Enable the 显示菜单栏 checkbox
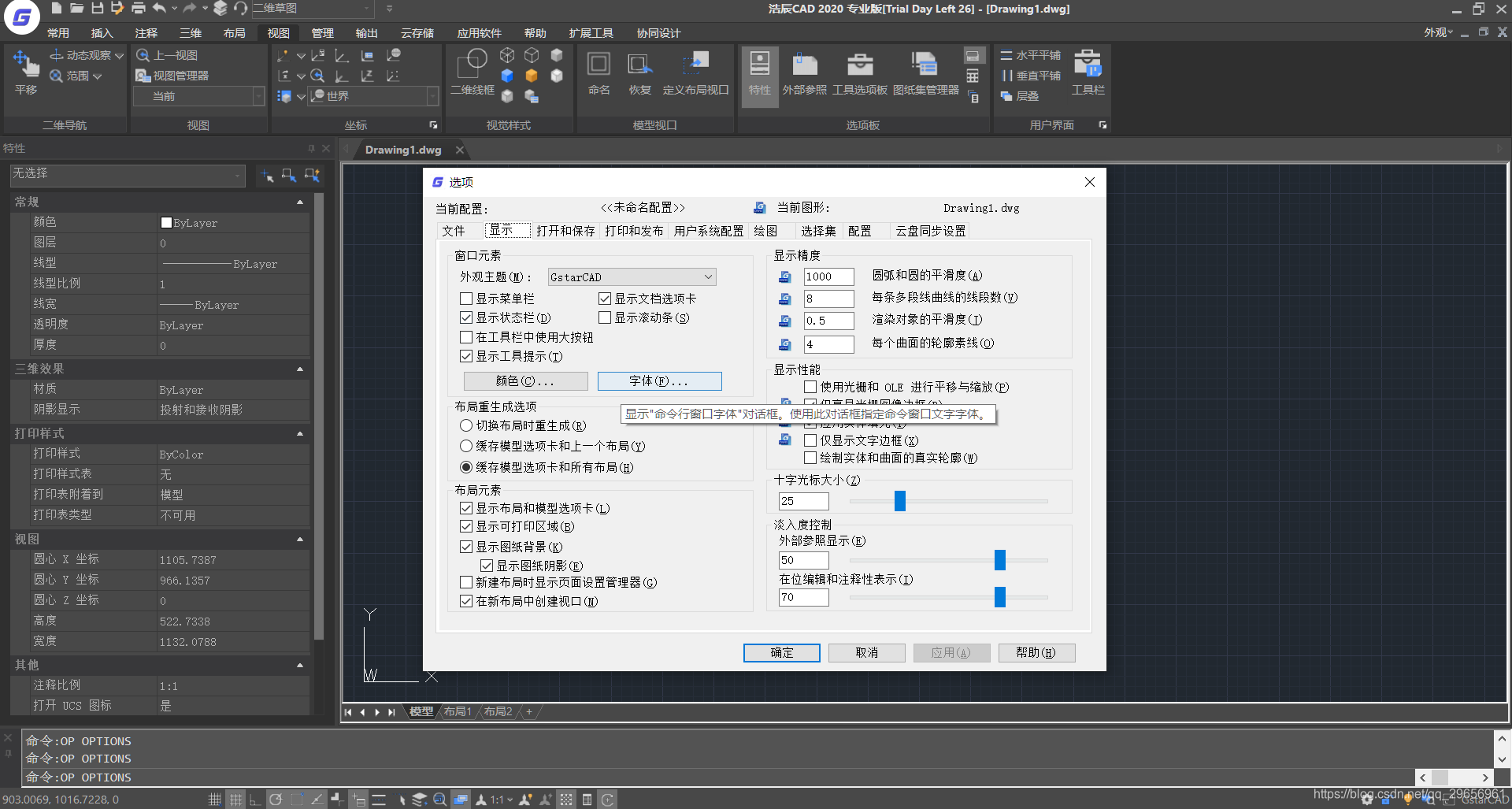Viewport: 1512px width, 809px height. click(466, 299)
